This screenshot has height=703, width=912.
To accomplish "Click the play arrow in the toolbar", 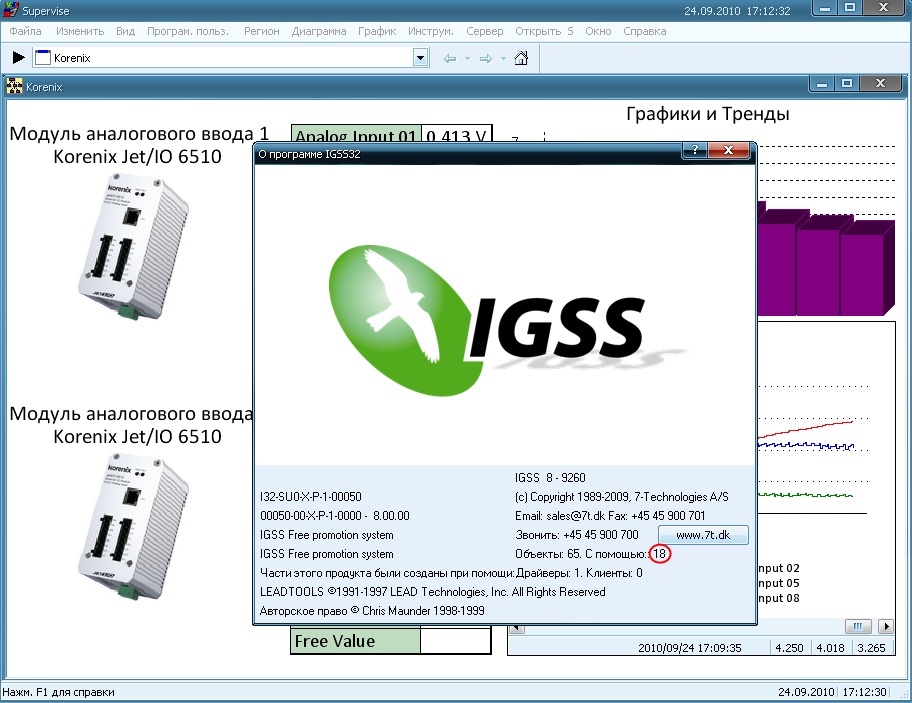I will 19,58.
